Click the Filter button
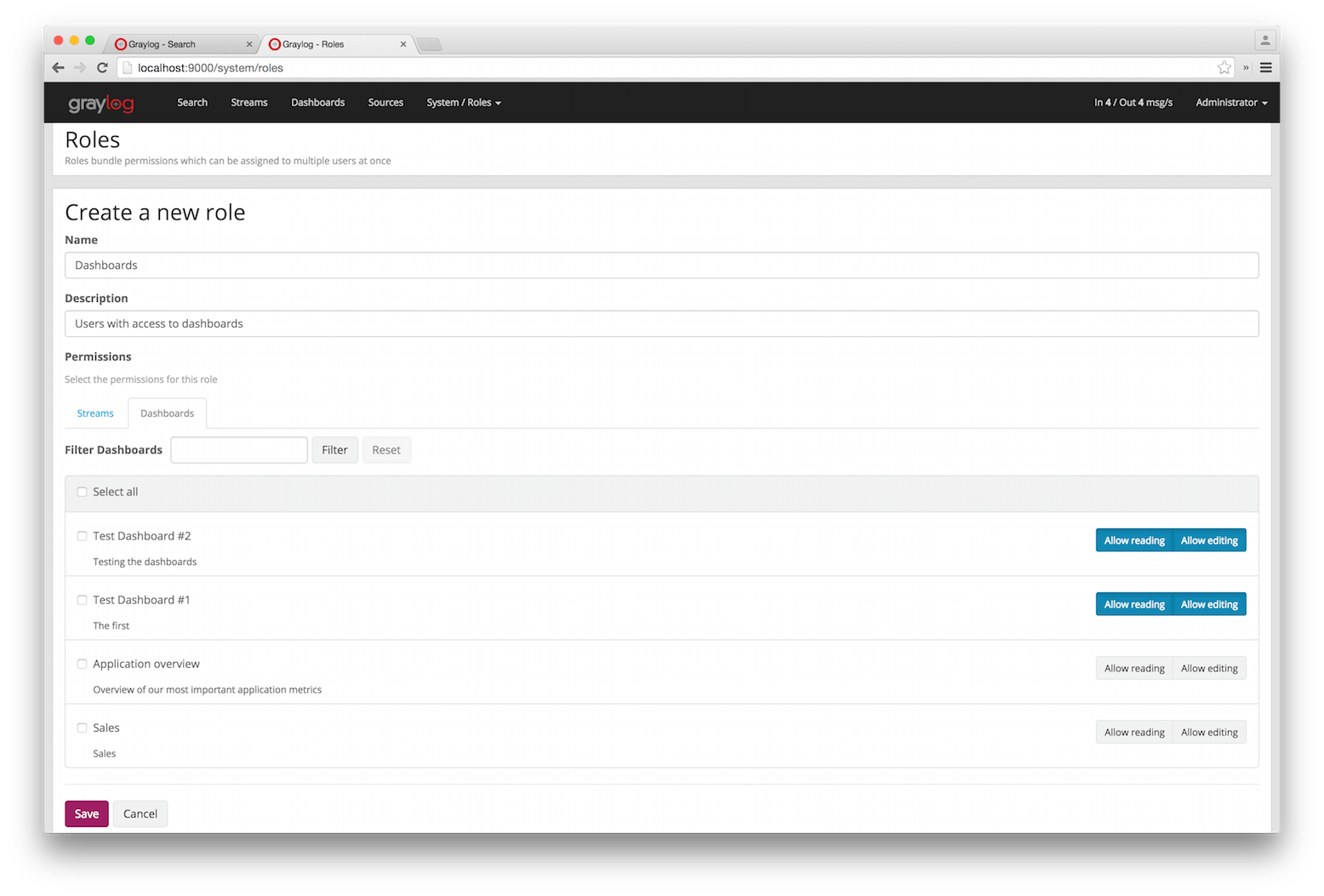The image size is (1324, 896). pyautogui.click(x=334, y=449)
